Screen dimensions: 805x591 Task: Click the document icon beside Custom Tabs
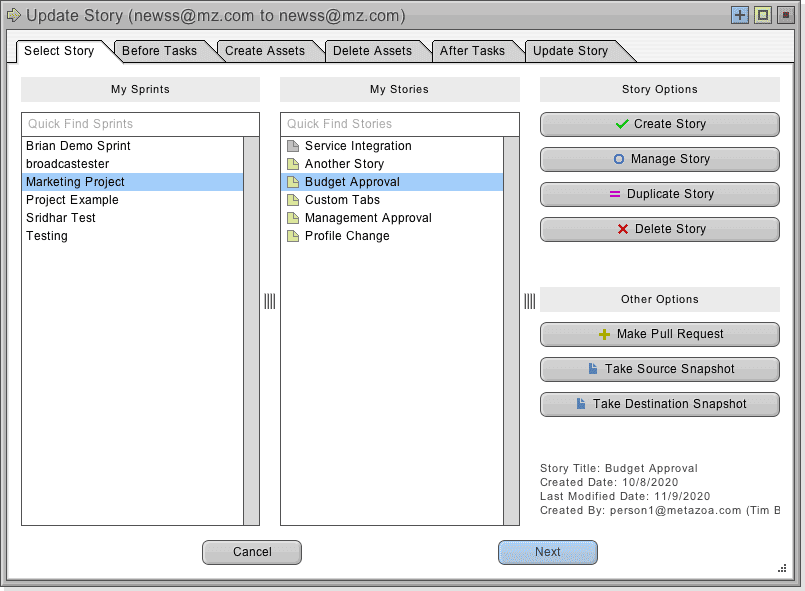[x=293, y=200]
